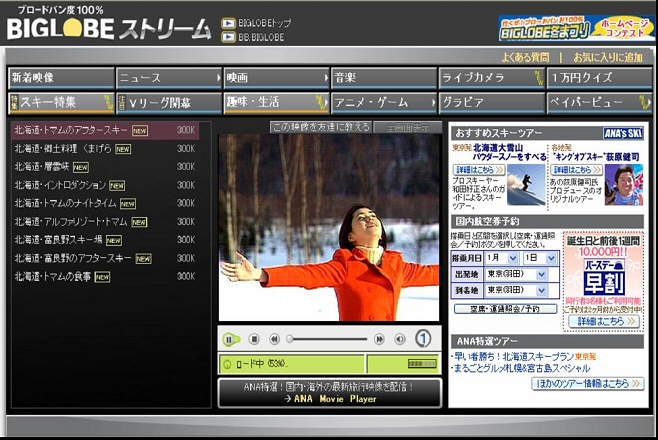Click the 空席・運賃照会/予約 button
The width and height of the screenshot is (658, 440).
[505, 309]
